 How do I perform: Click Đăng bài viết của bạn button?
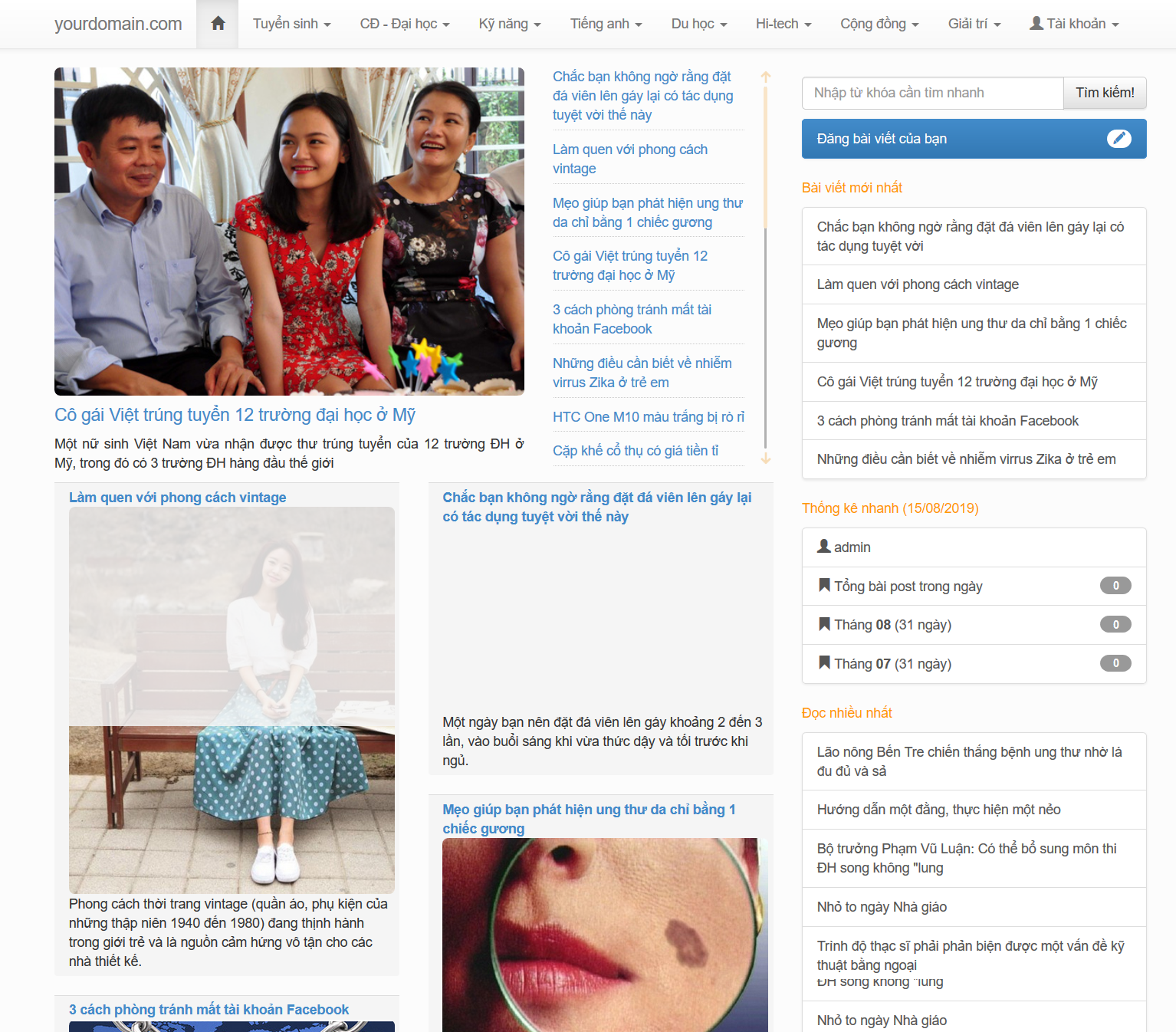974,139
